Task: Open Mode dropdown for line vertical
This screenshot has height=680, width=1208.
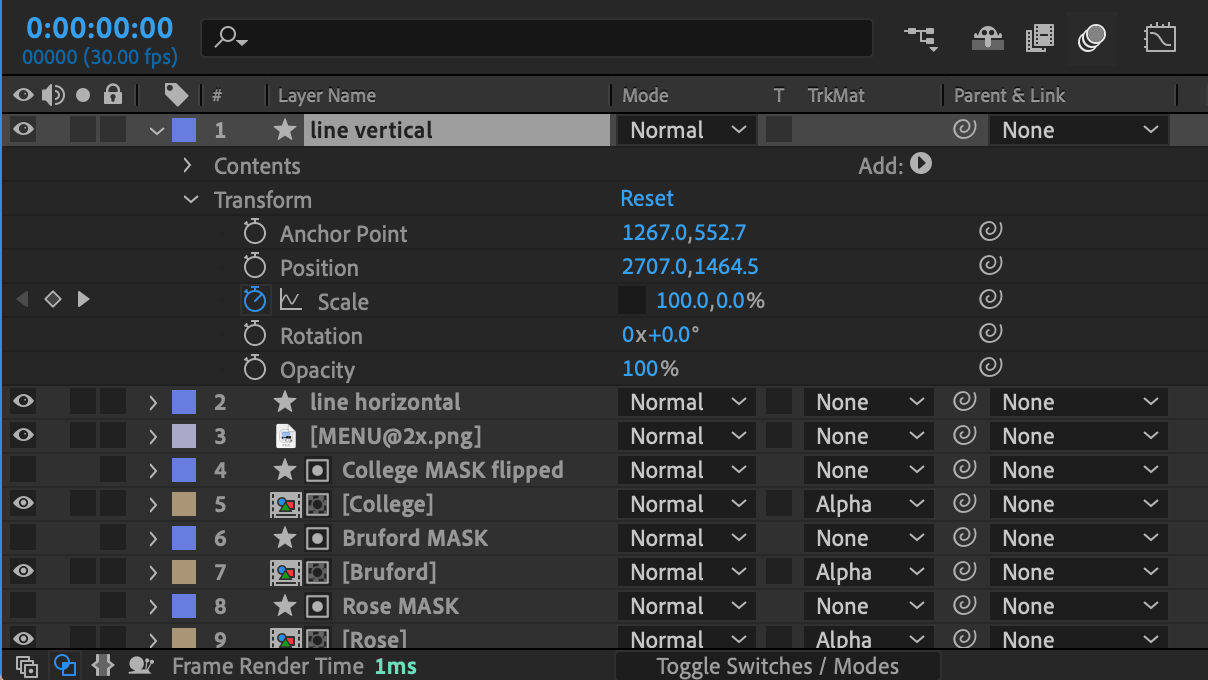Action: [x=686, y=130]
